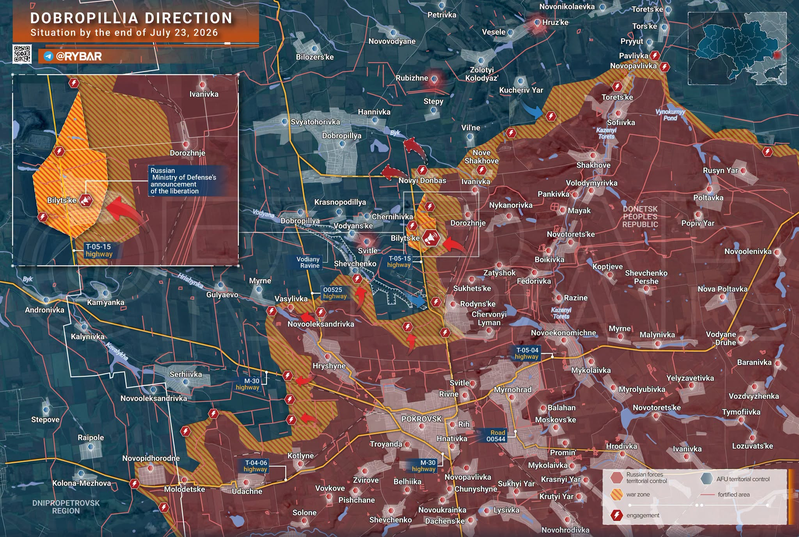This screenshot has height=537, width=799.
Task: Click the blue settlement dot at Dobropillya town
Action: [342, 144]
